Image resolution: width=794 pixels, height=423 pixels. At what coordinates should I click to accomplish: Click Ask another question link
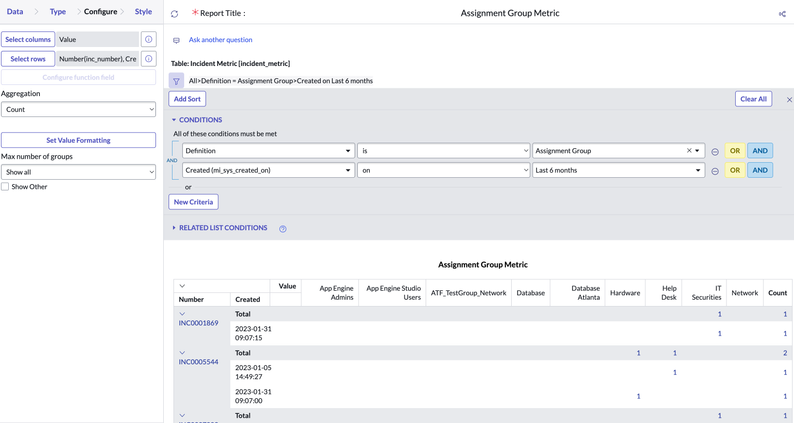pos(220,40)
